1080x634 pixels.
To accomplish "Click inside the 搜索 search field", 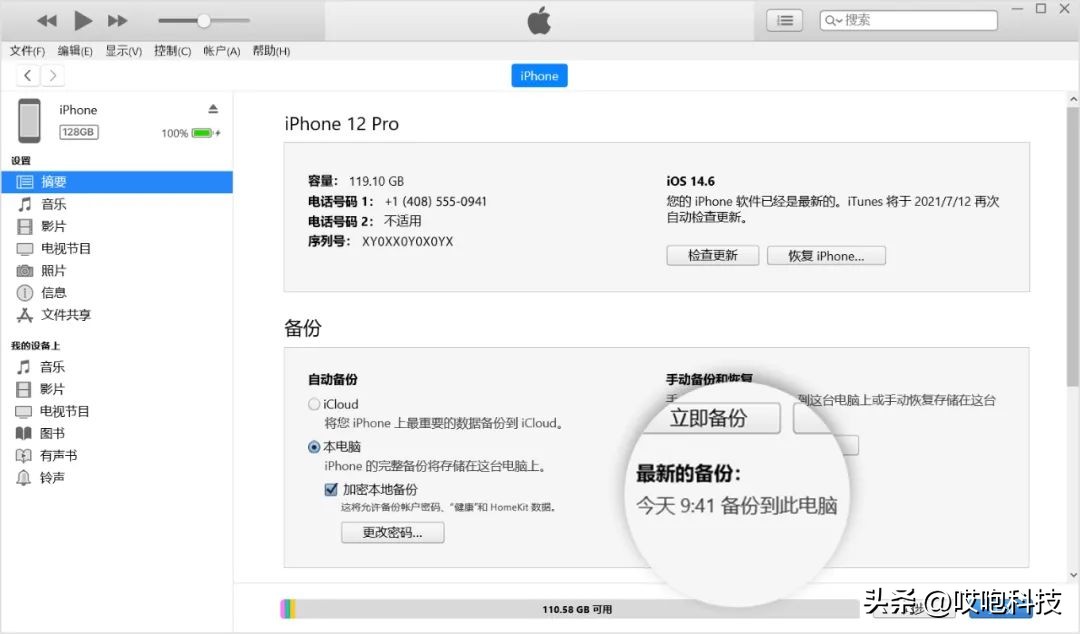I will click(x=910, y=19).
